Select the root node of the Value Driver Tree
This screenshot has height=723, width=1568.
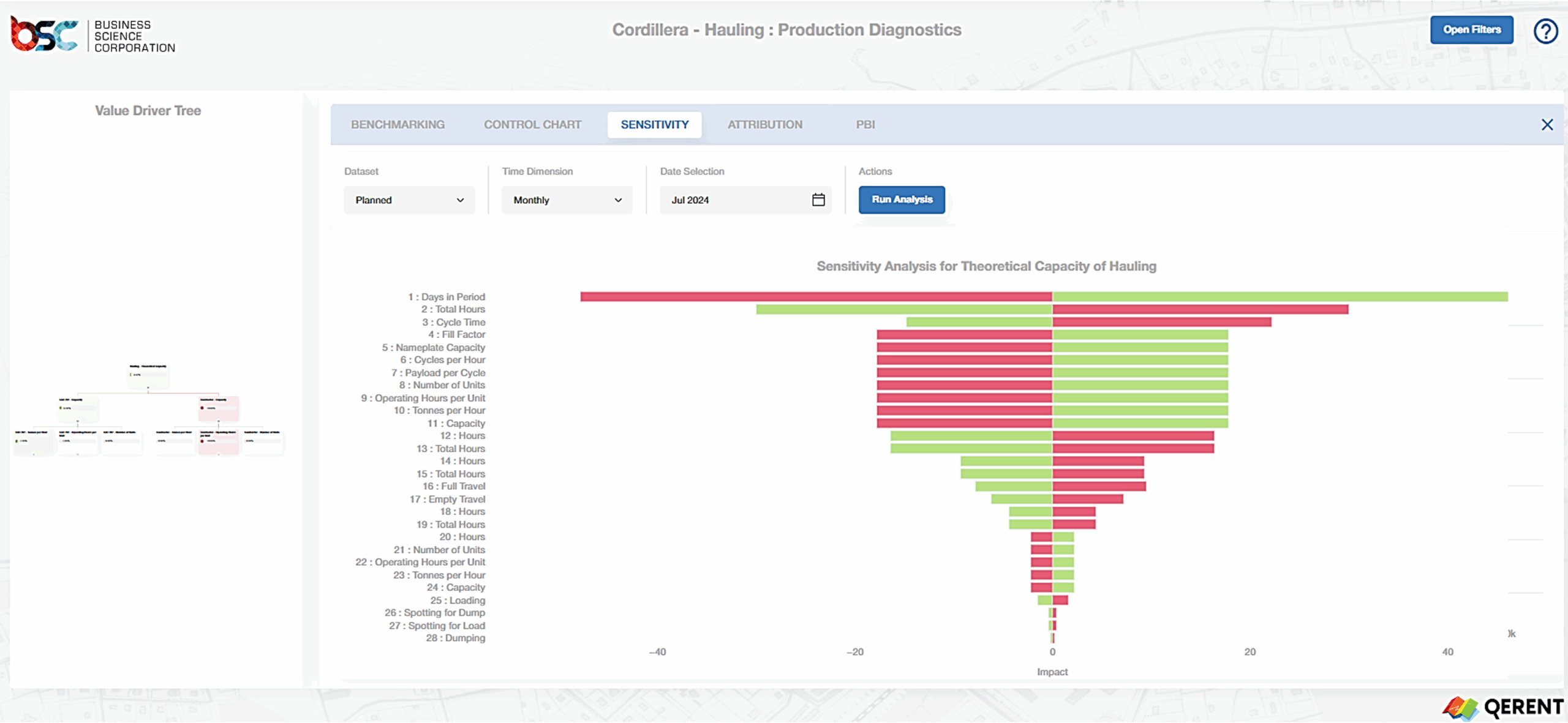(147, 375)
